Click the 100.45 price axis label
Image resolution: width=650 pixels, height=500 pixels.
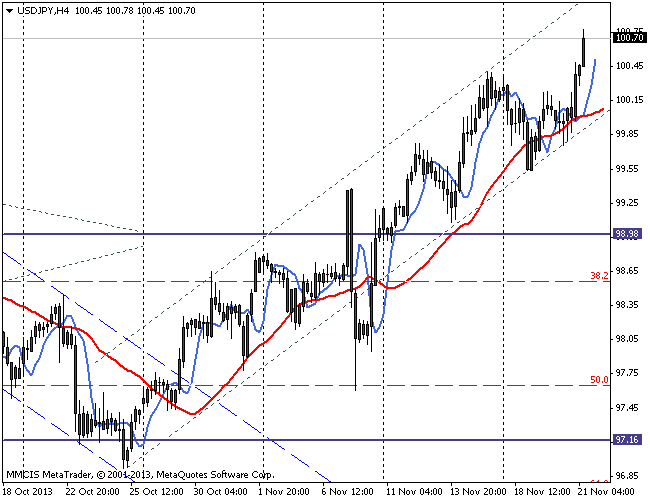pyautogui.click(x=630, y=66)
